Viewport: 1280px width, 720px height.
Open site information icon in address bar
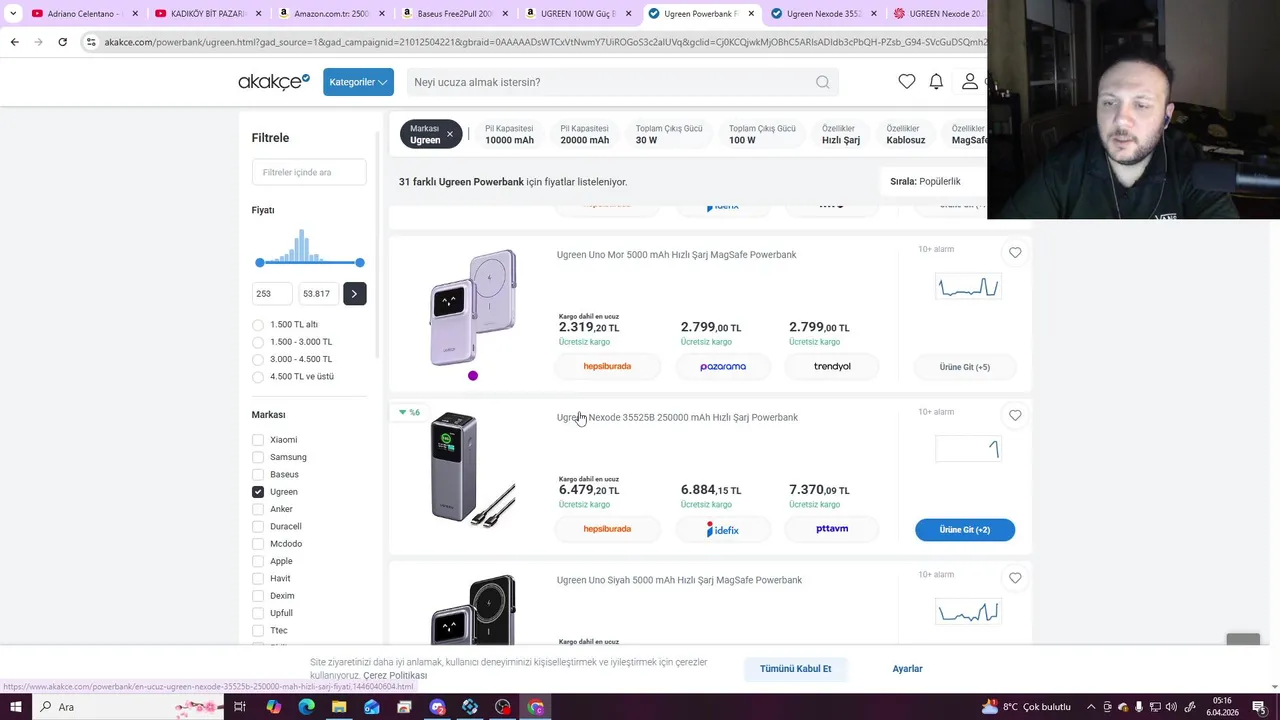91,42
